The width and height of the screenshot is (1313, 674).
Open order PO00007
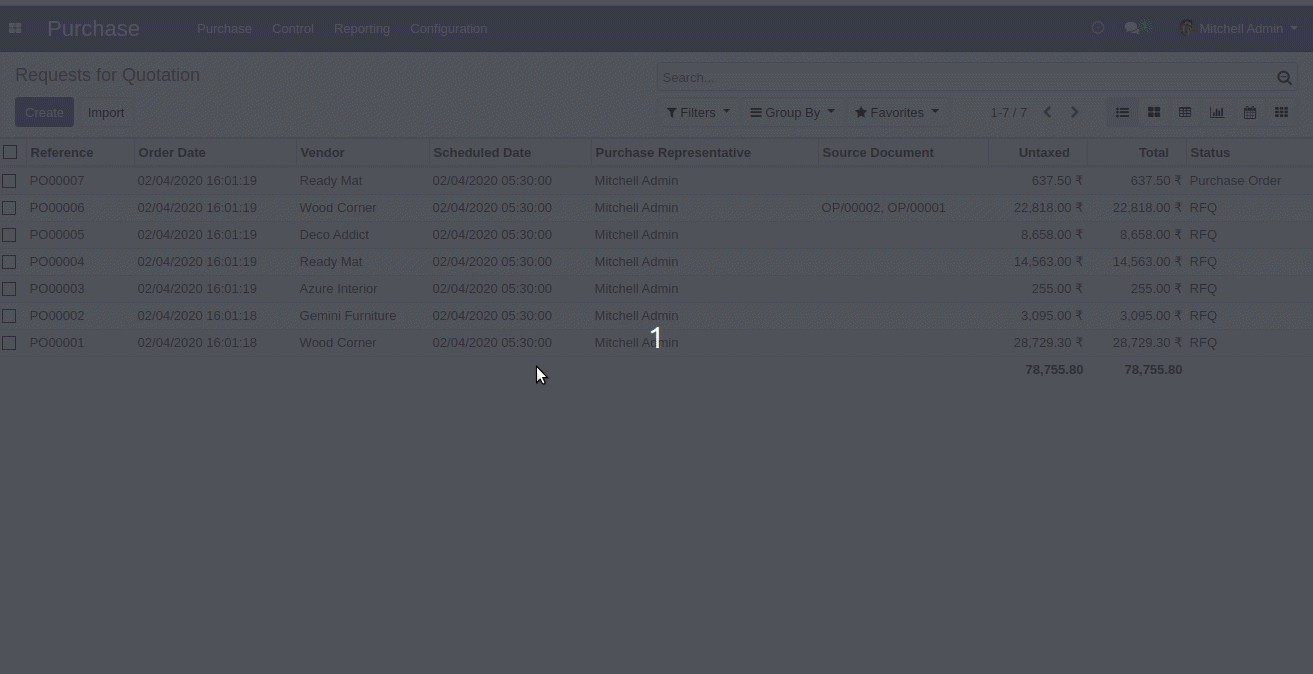click(57, 181)
